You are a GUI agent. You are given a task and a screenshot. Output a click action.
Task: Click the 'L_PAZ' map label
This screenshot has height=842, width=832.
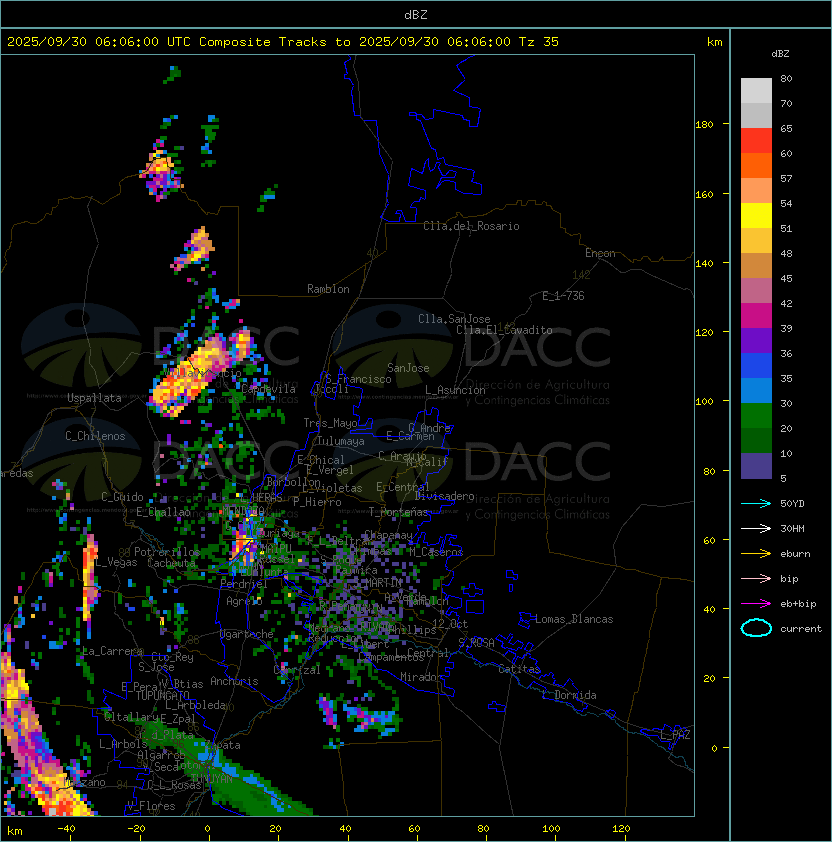pyautogui.click(x=675, y=735)
